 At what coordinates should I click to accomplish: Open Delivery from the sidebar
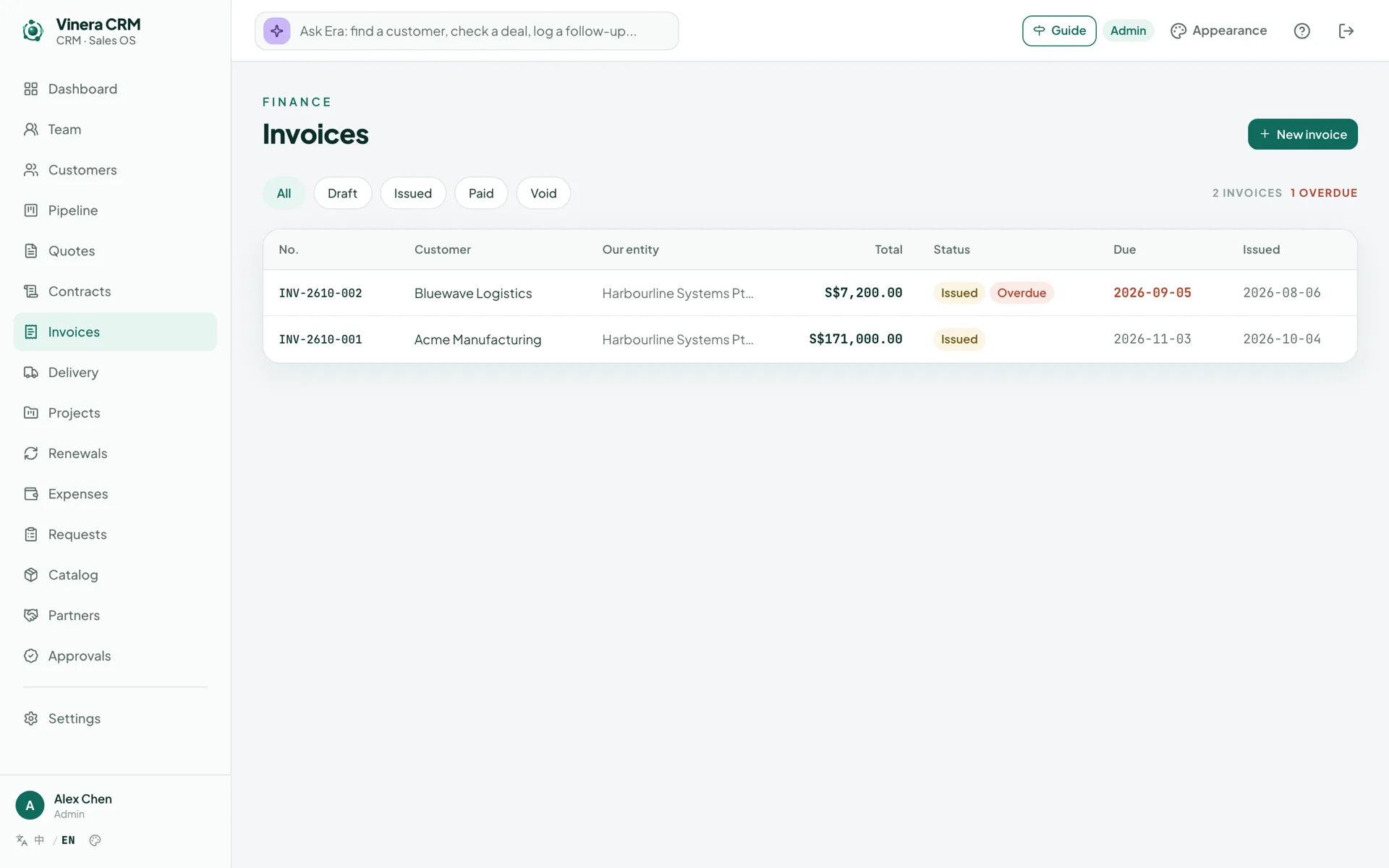pyautogui.click(x=115, y=373)
